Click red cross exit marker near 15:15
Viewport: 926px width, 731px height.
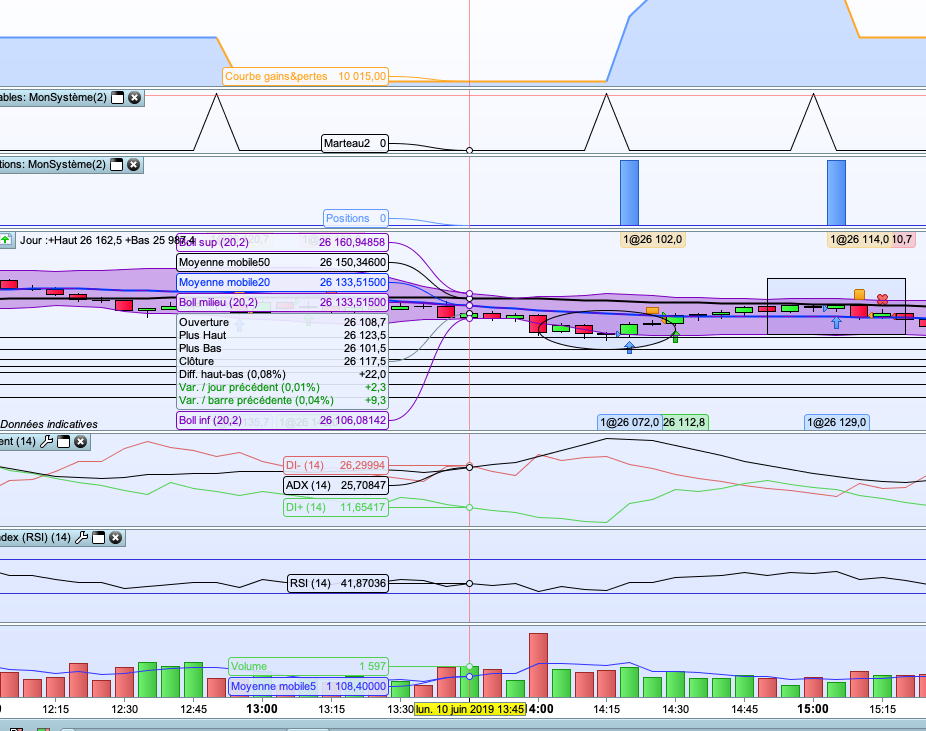click(x=882, y=299)
